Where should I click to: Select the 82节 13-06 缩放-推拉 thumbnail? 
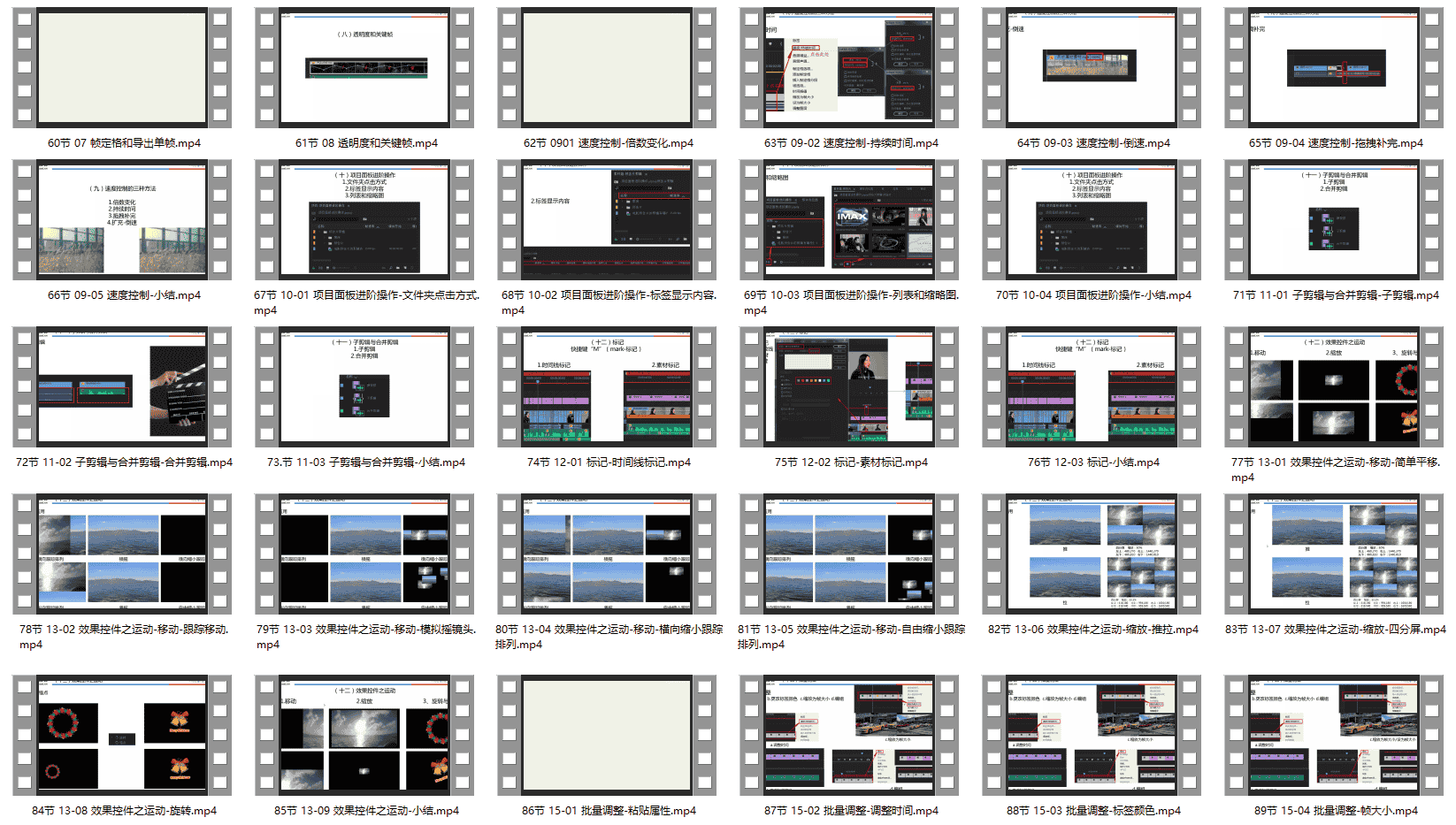1092,554
